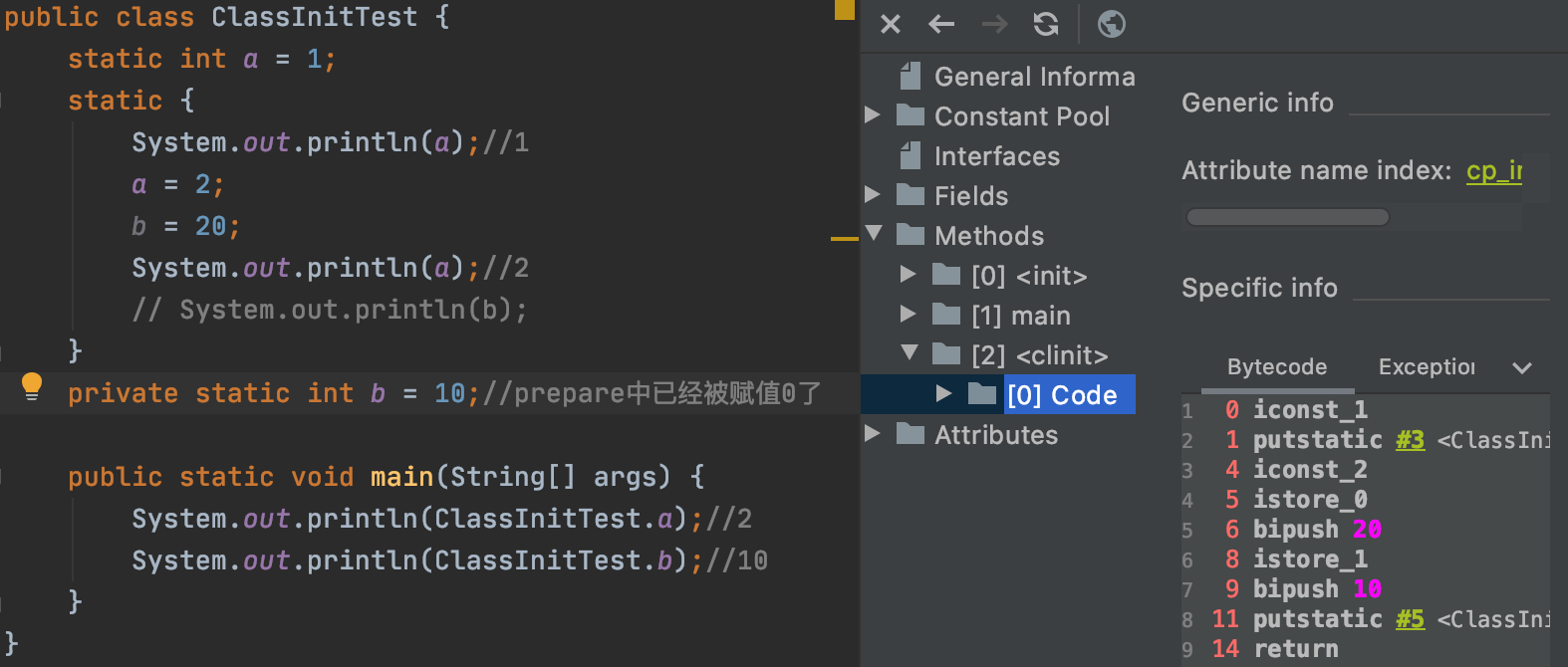Screen dimensions: 1568x667
Task: Switch to the Bytecode tab
Action: pyautogui.click(x=1276, y=367)
